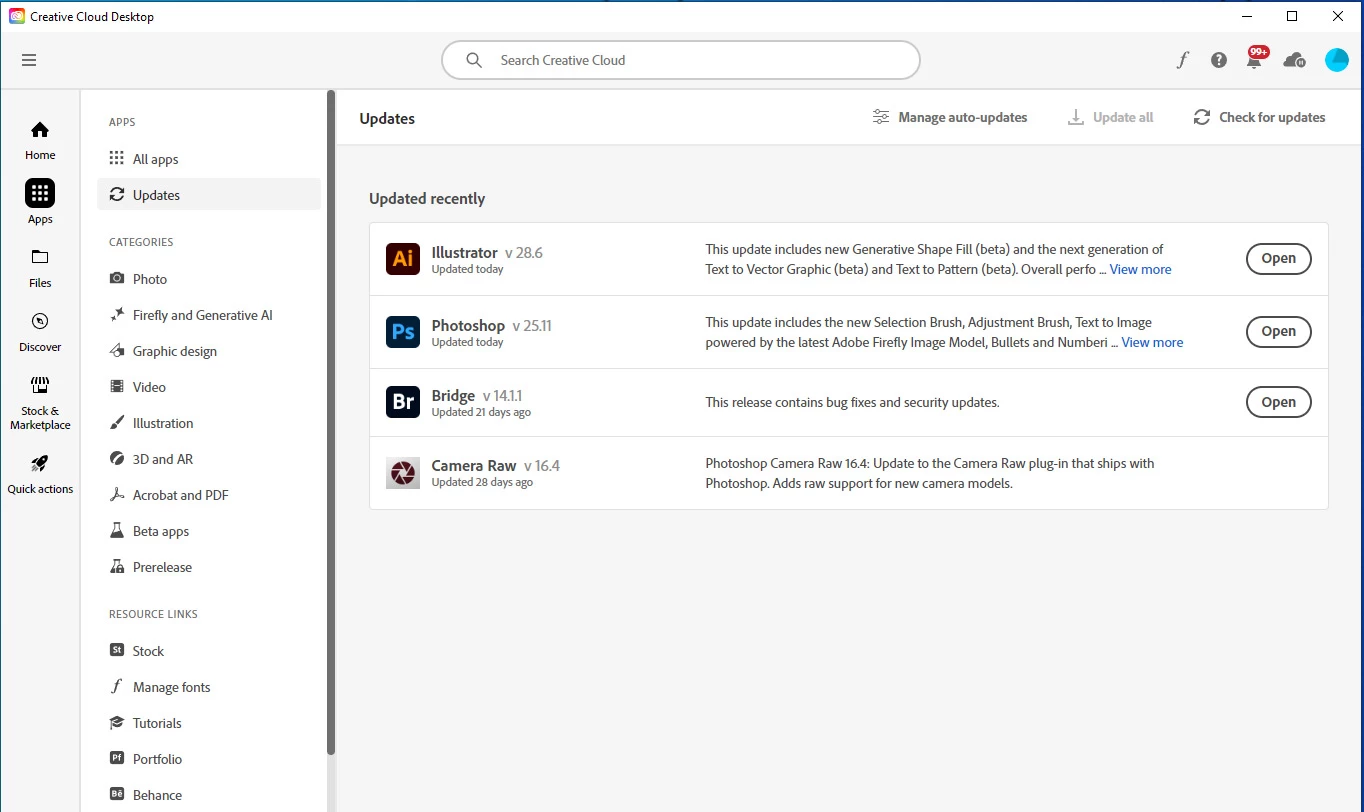Click the sidebar vertical scrollbar
Image resolution: width=1364 pixels, height=812 pixels.
tap(331, 423)
